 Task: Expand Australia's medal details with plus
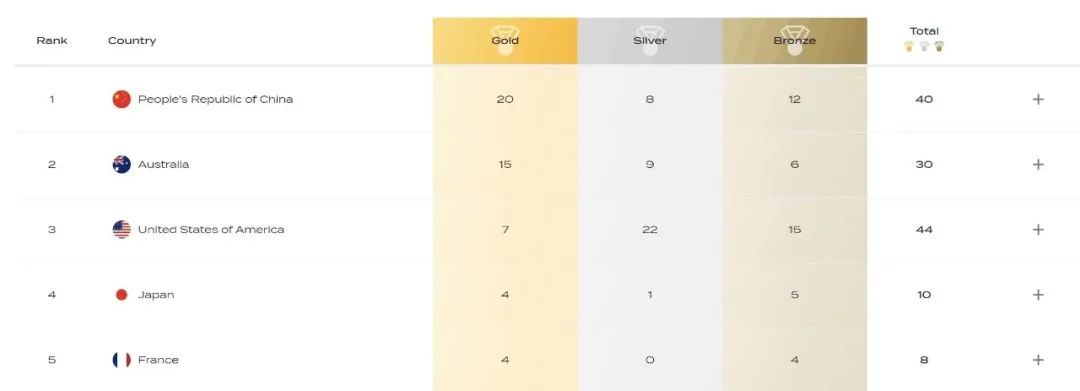click(x=1038, y=165)
